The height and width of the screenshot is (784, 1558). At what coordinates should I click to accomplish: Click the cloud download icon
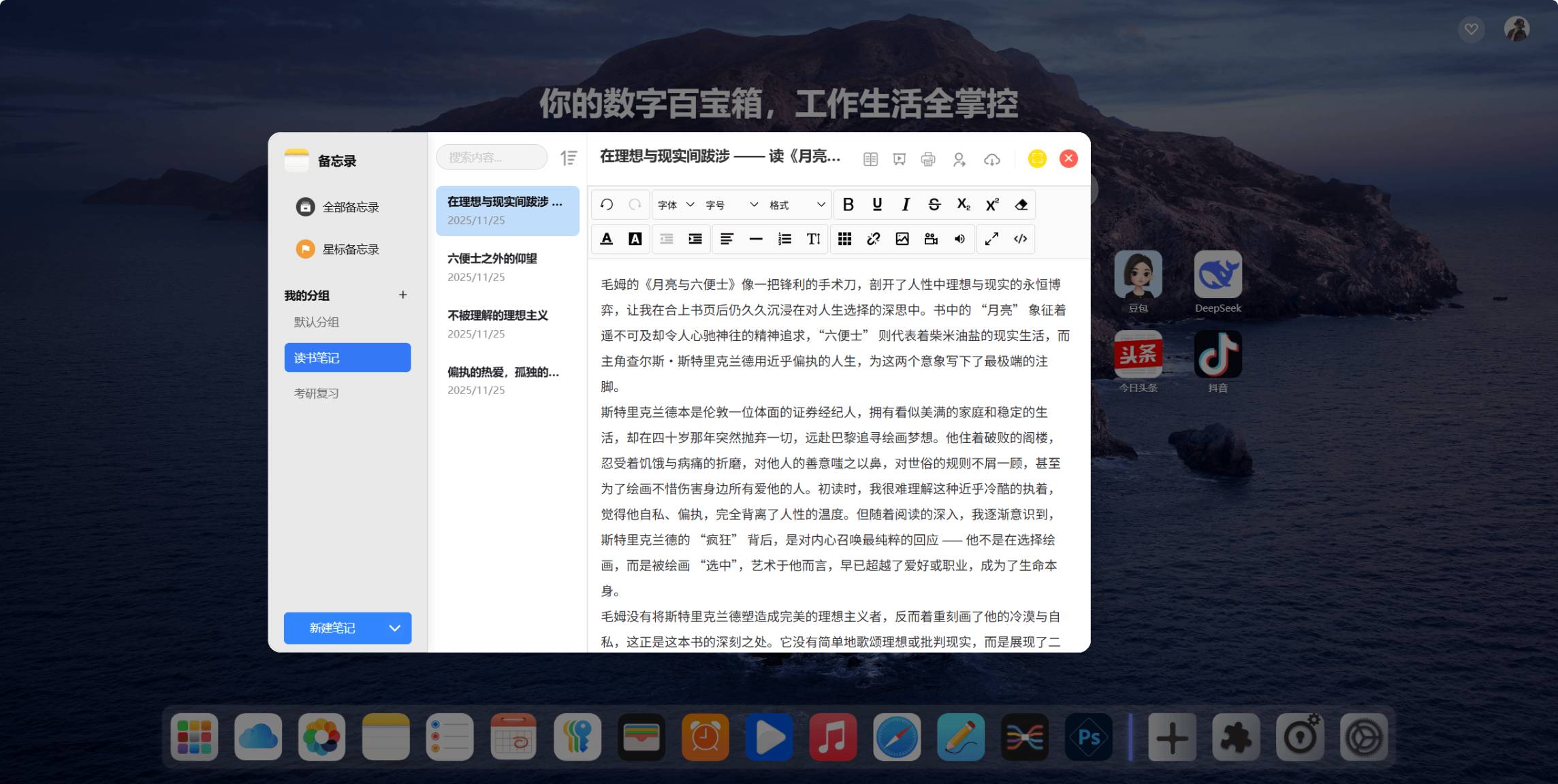[991, 159]
